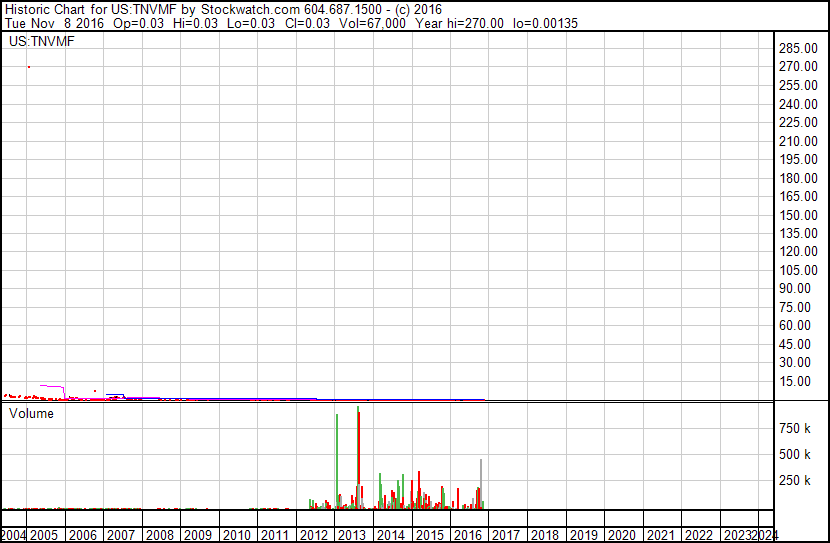Viewport: 830px width, 543px height.
Task: Click the 2012 year label
Action: pos(314,535)
